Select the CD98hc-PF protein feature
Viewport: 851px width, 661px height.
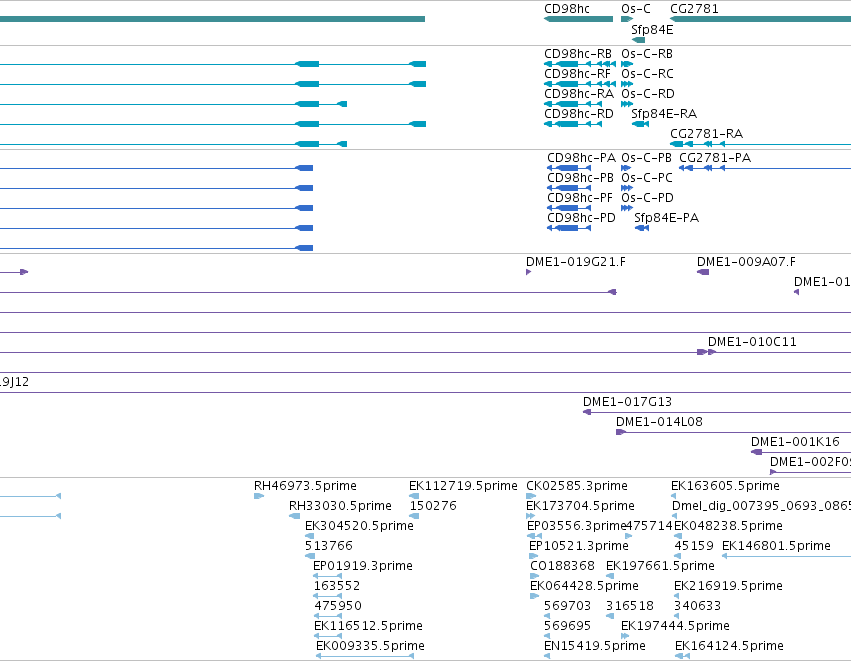coord(569,208)
